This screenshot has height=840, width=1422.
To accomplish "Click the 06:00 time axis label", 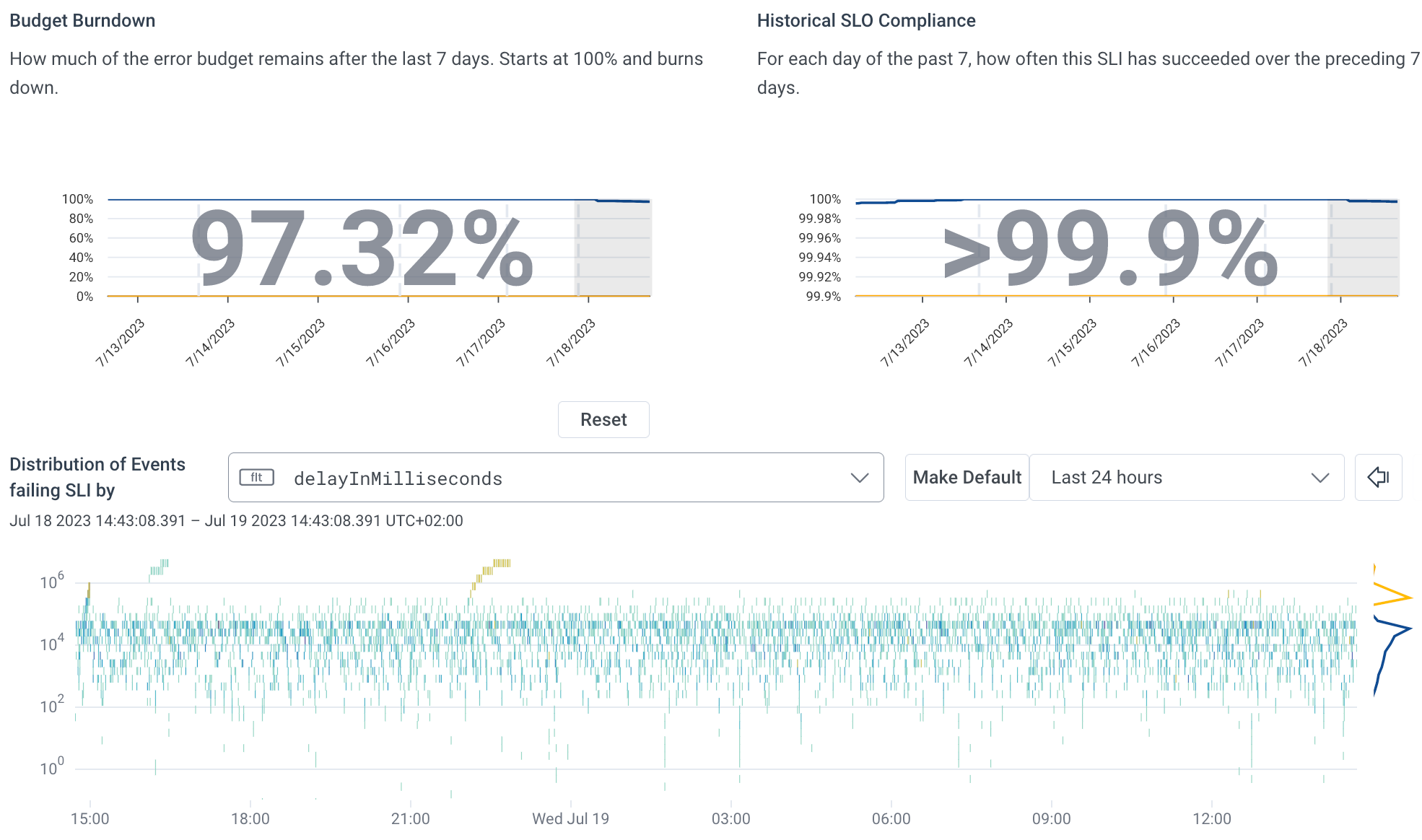I will coord(891,818).
